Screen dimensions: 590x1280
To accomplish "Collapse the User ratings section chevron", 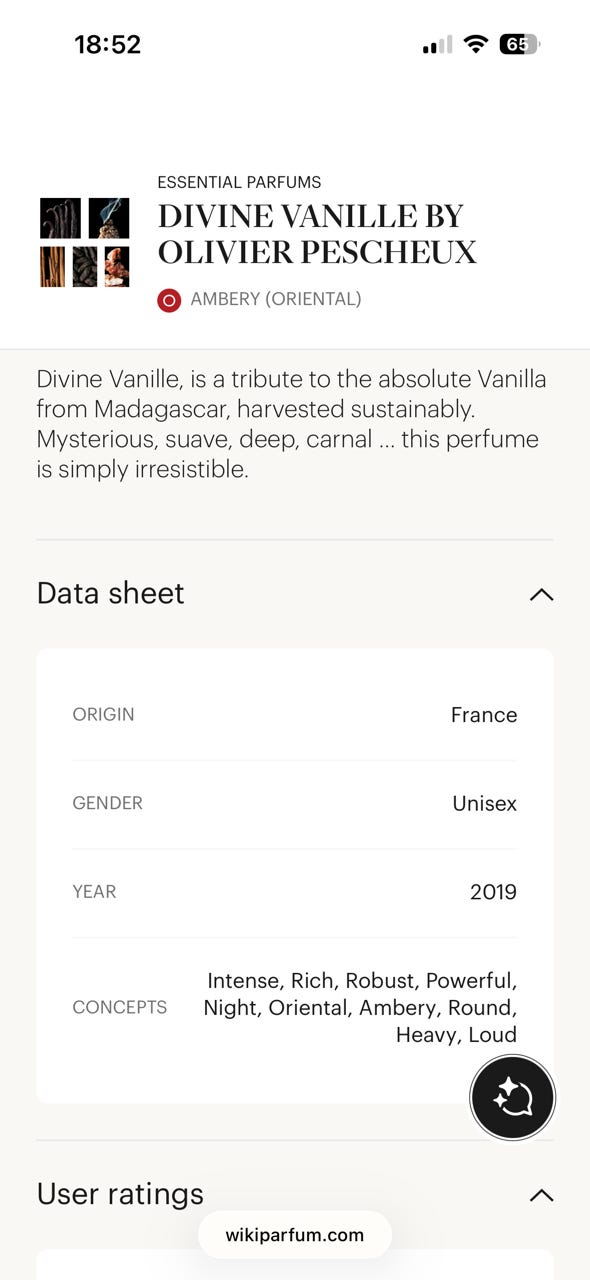I will coord(541,1195).
